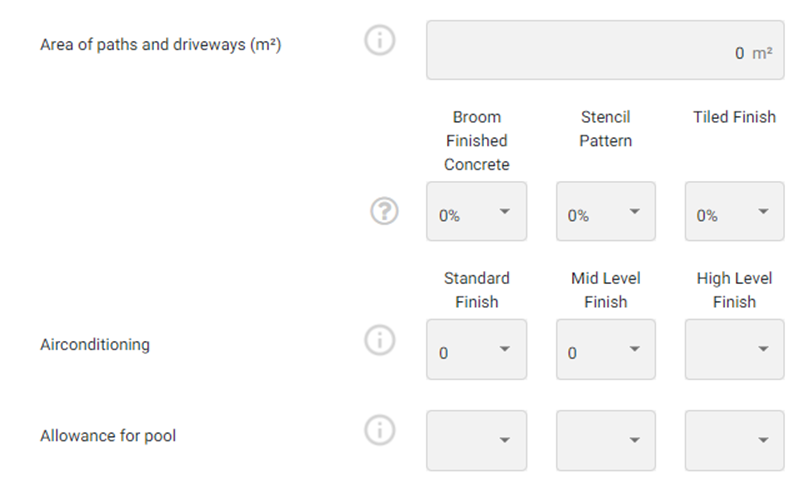Open Airconditioning High Level Finish dropdown
The height and width of the screenshot is (495, 811).
pyautogui.click(x=734, y=350)
